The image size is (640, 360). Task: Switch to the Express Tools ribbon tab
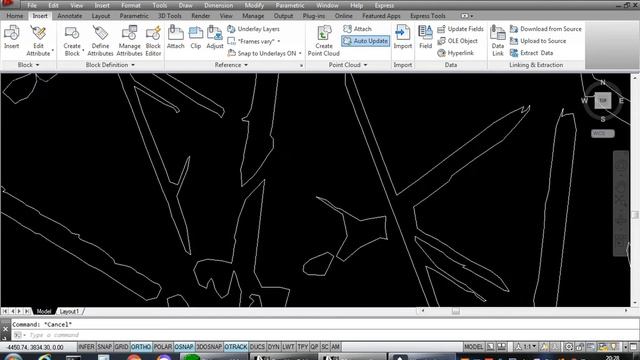428,16
